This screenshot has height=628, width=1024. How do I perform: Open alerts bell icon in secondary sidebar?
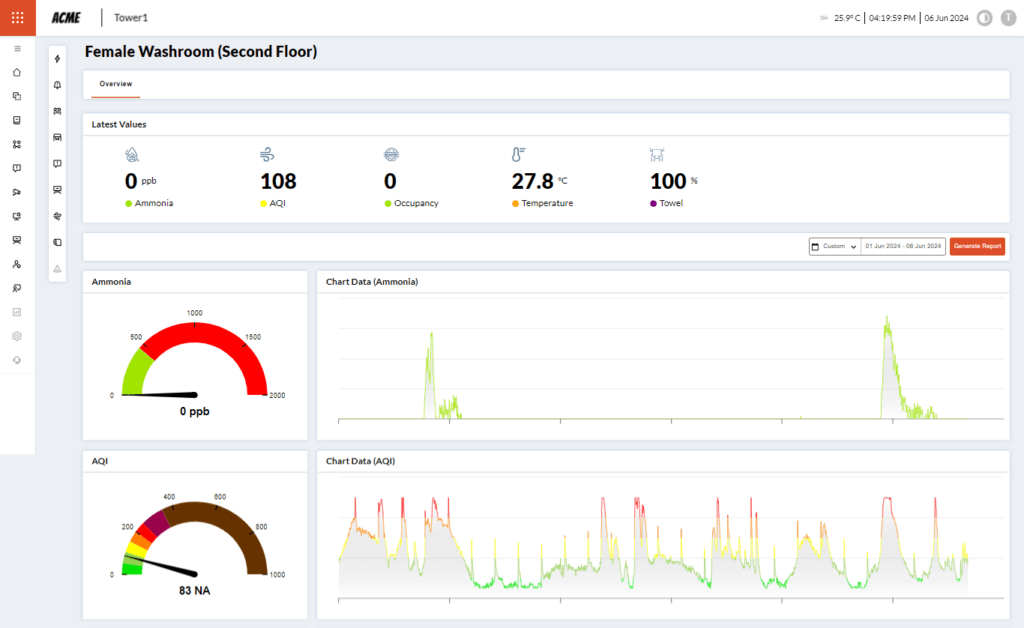pos(57,85)
